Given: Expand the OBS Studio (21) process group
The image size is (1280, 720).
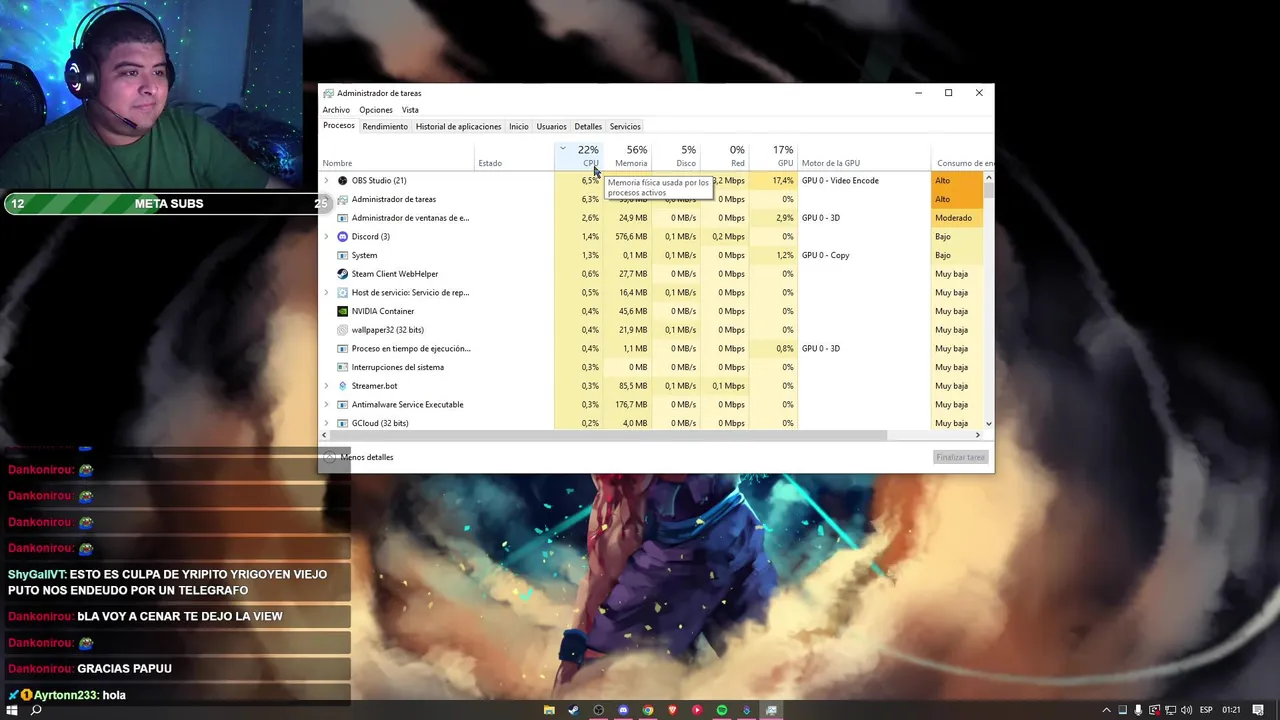Looking at the screenshot, I should (326, 181).
